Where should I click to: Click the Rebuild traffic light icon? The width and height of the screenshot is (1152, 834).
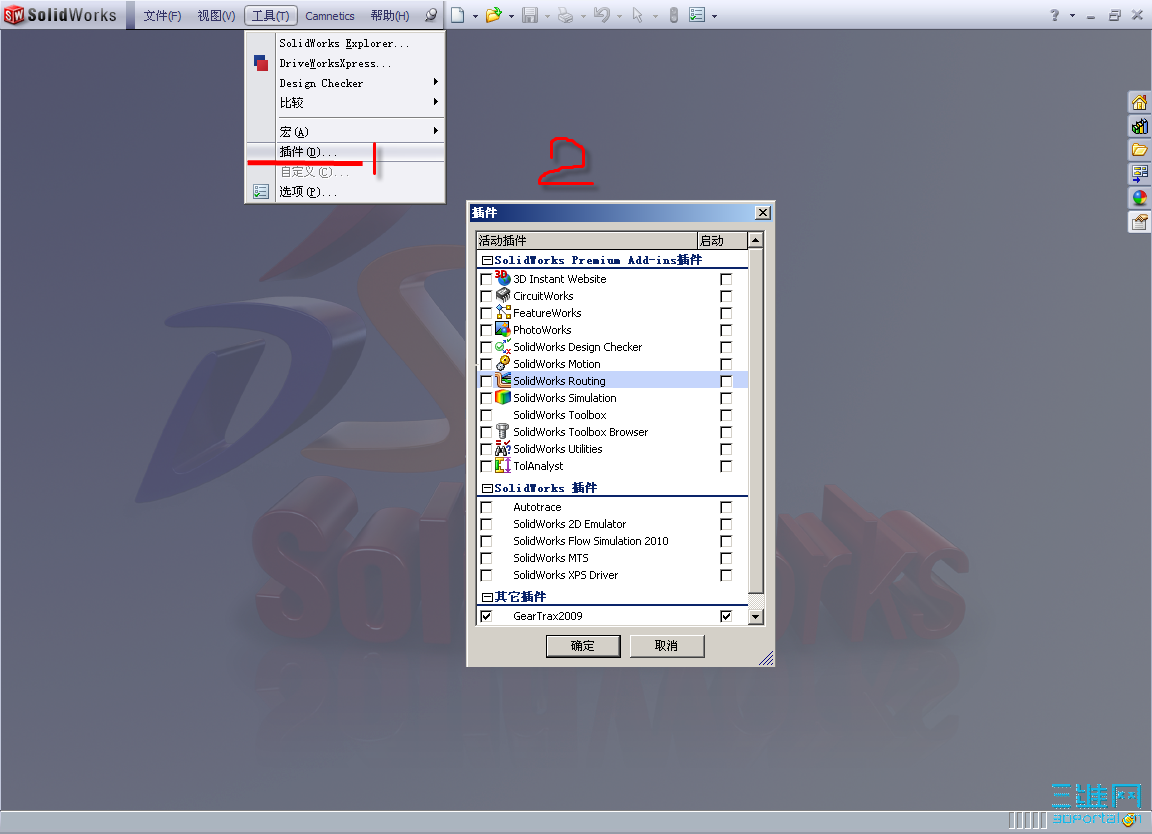673,15
